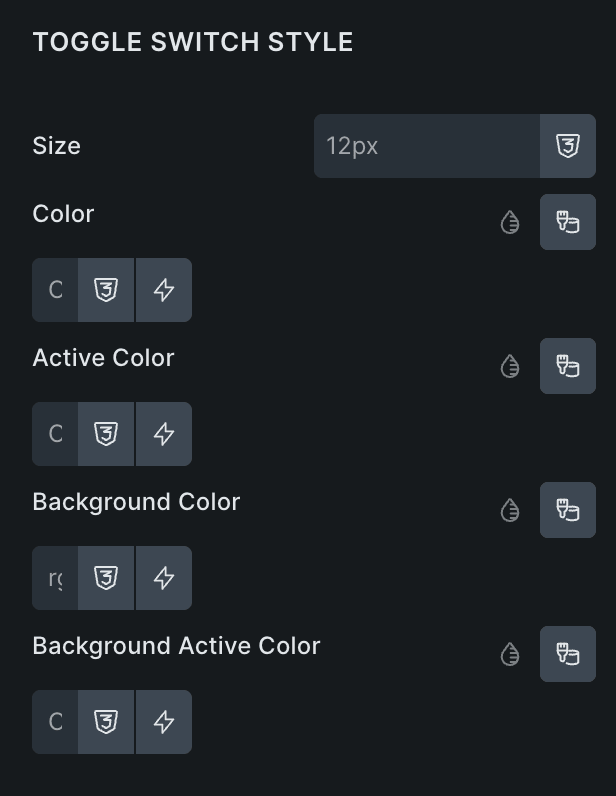Click the CSS variable icon under Background Color

(x=106, y=578)
